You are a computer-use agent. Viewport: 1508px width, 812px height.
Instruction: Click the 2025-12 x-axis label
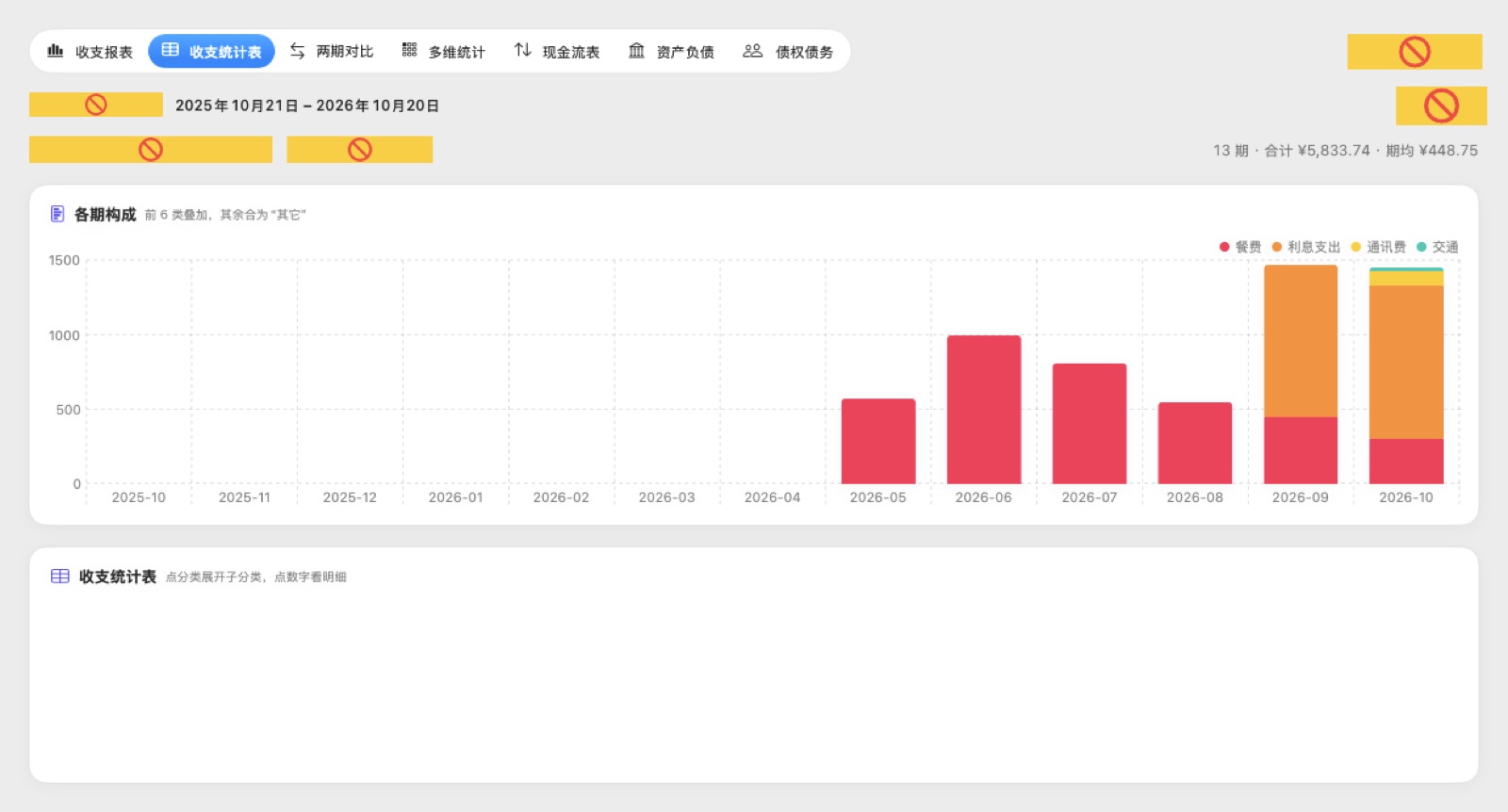[x=350, y=497]
